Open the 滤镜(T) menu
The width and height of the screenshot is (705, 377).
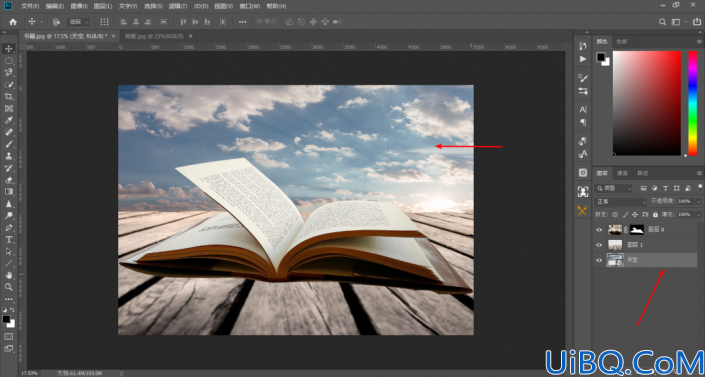point(178,6)
